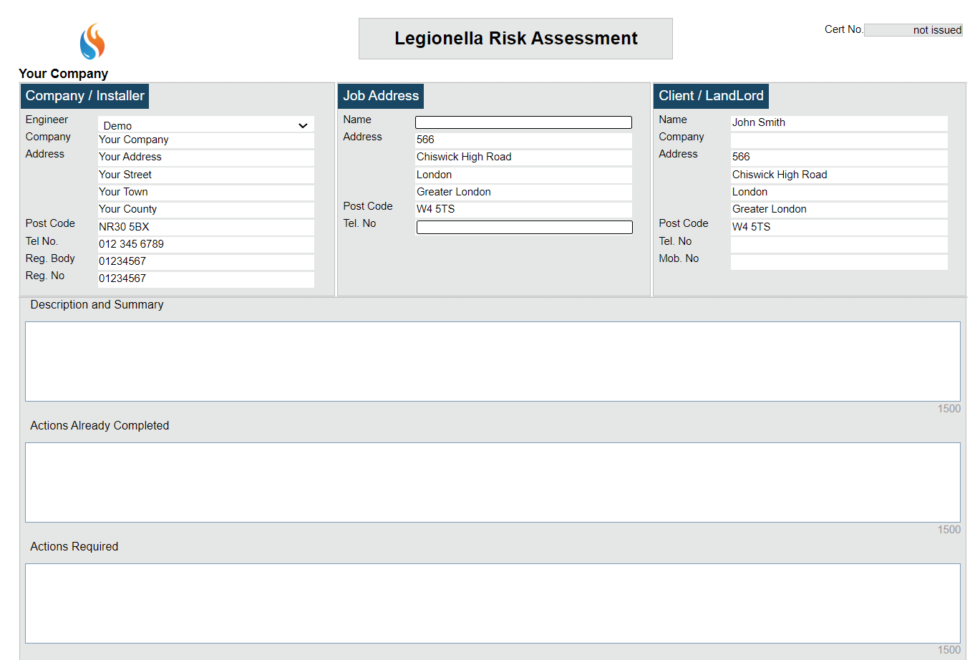The width and height of the screenshot is (980, 660).
Task: Click the installer Reg. No field 01234567
Action: coord(205,278)
